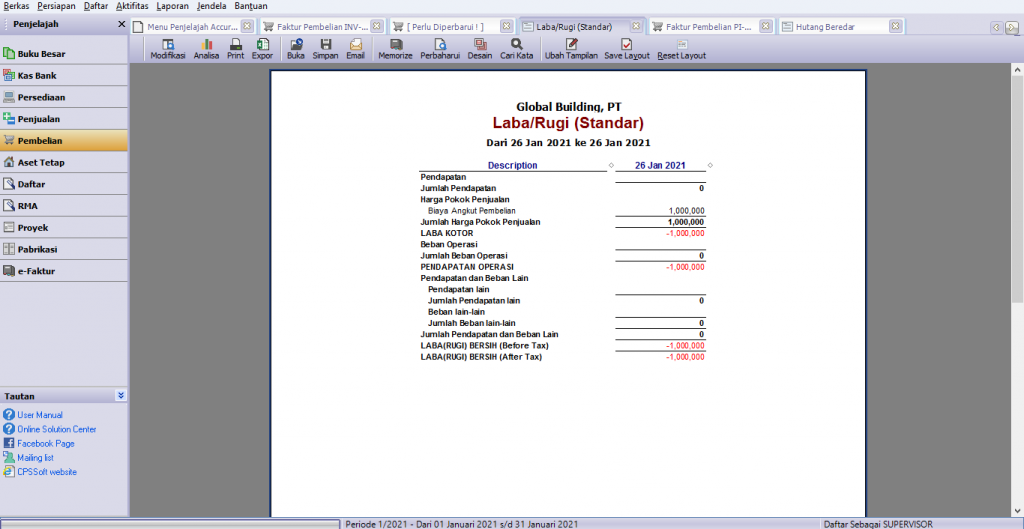Open Online Solution Center link
The width and height of the screenshot is (1024, 529).
[x=57, y=429]
